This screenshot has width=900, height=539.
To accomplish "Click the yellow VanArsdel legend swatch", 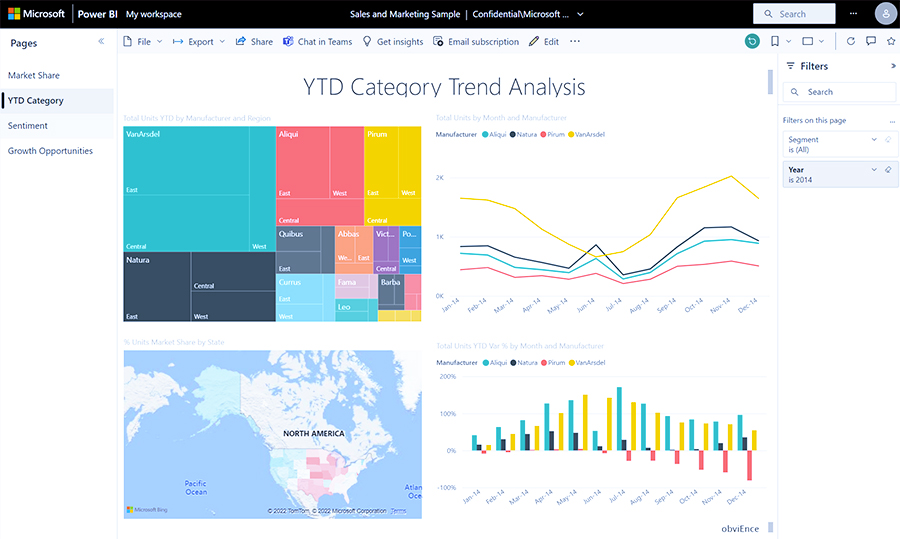I will 571,133.
